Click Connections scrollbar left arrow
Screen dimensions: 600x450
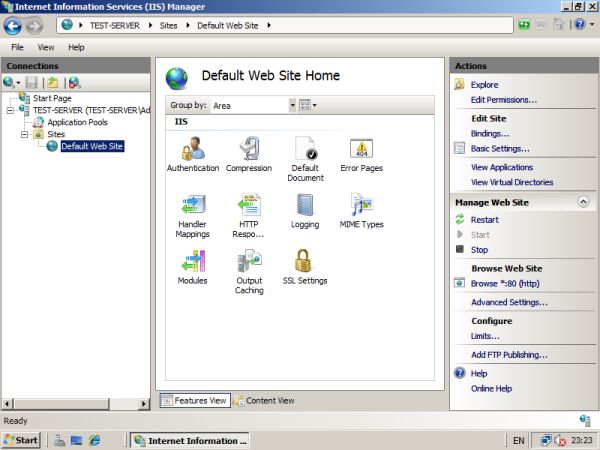pos(7,404)
